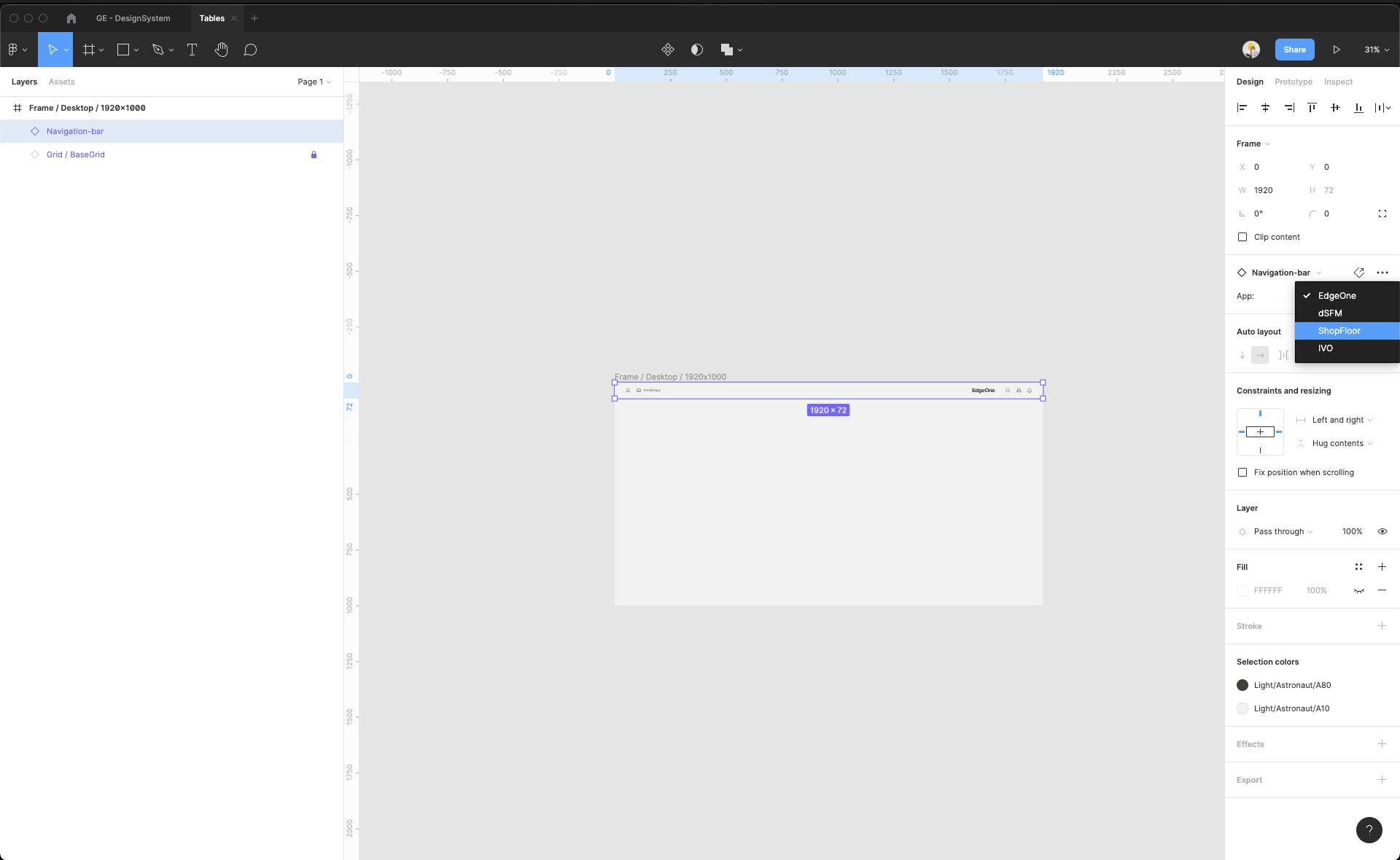The image size is (1400, 860).
Task: Click the Go to main component icon
Action: point(1359,273)
